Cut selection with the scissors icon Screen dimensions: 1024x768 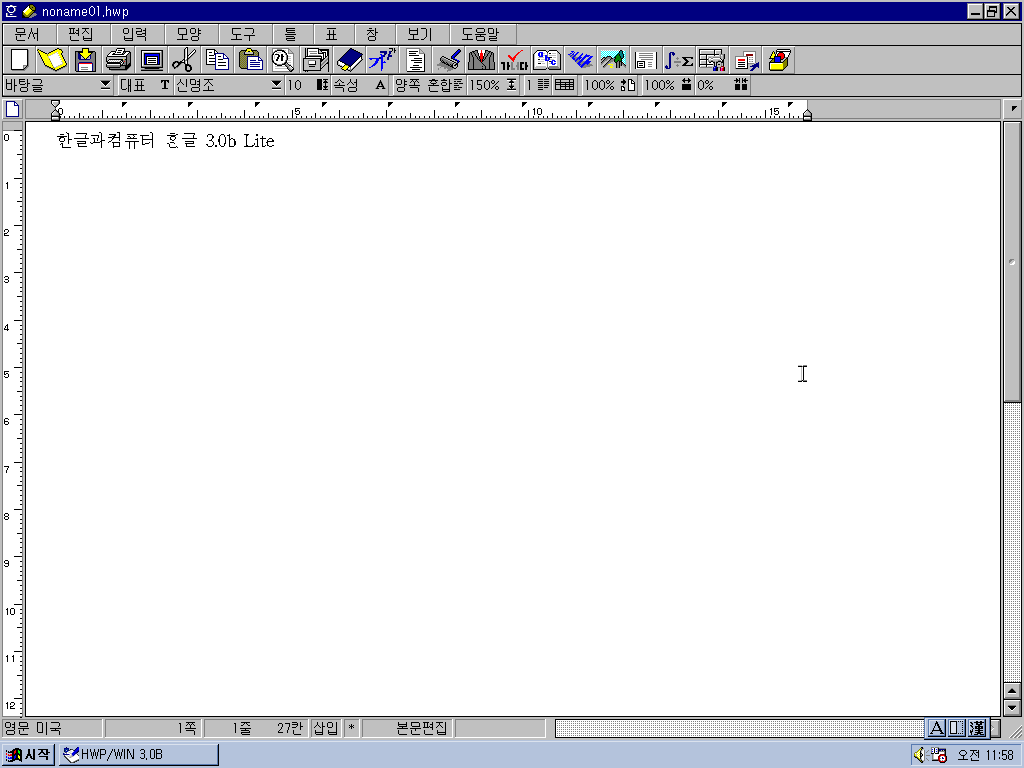coord(184,60)
